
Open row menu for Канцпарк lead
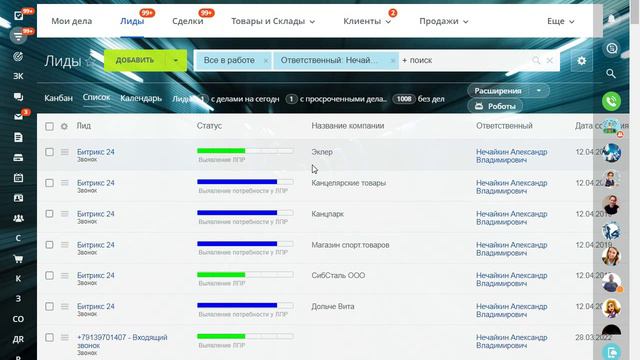(64, 214)
